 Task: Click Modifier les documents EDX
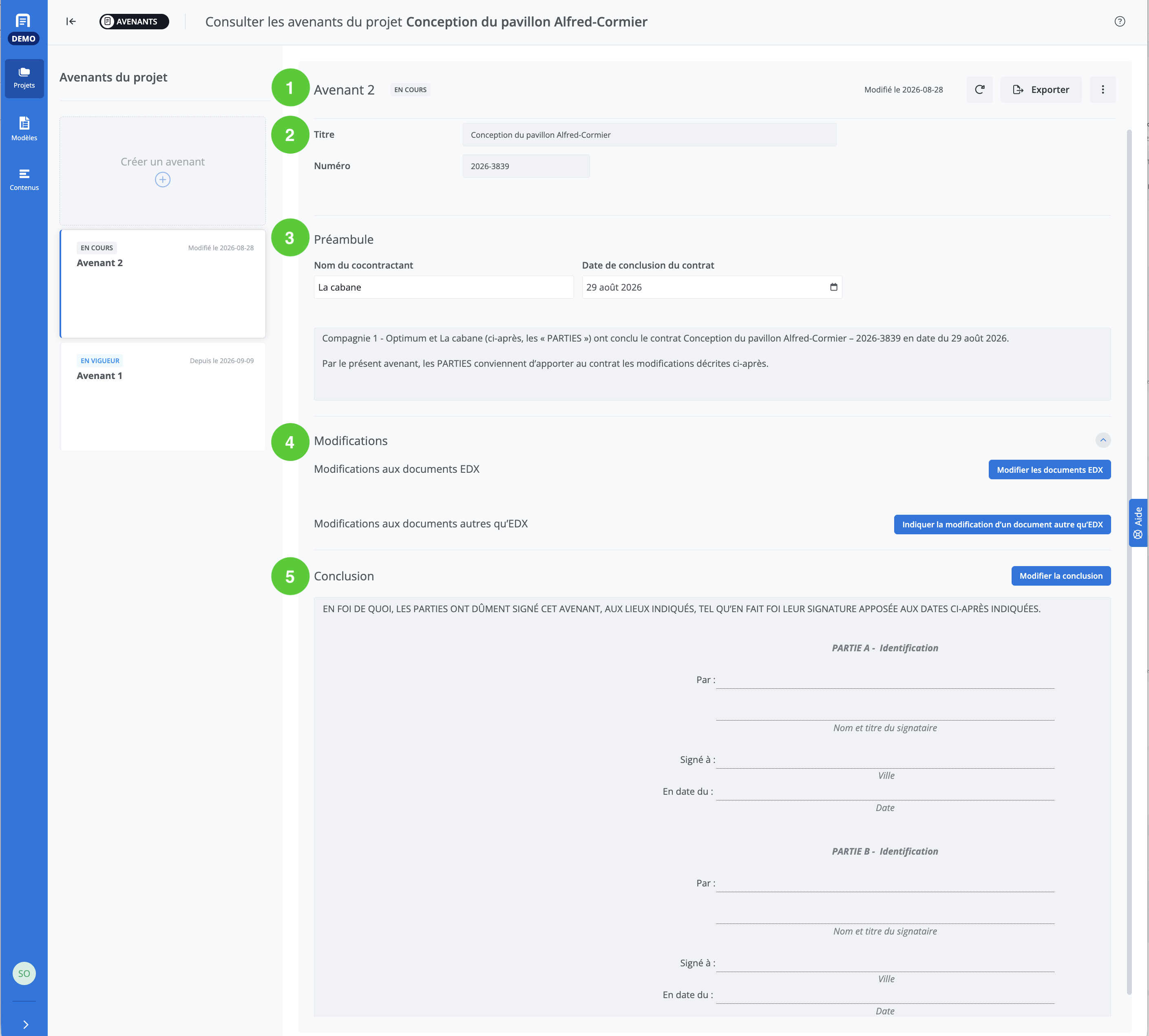click(1050, 470)
